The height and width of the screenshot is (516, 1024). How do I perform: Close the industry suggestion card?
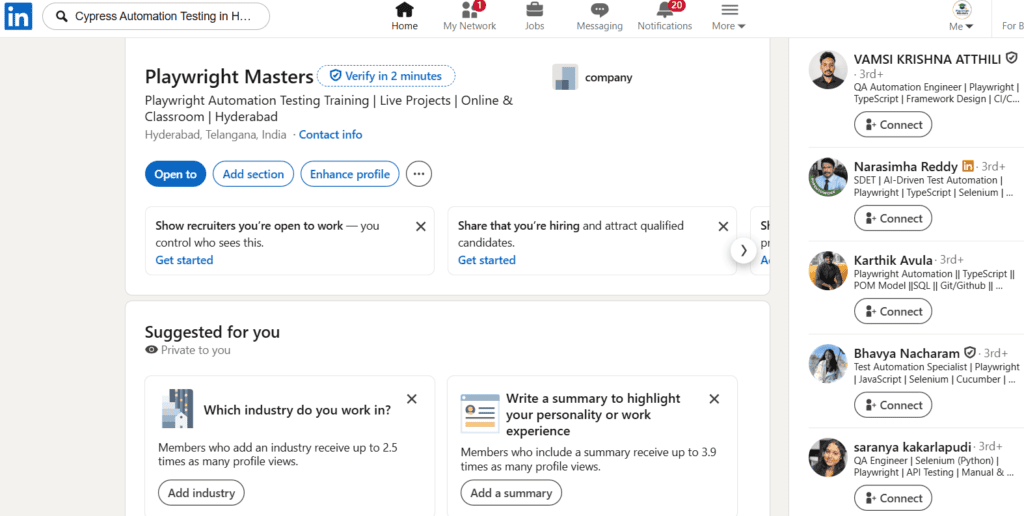point(411,399)
